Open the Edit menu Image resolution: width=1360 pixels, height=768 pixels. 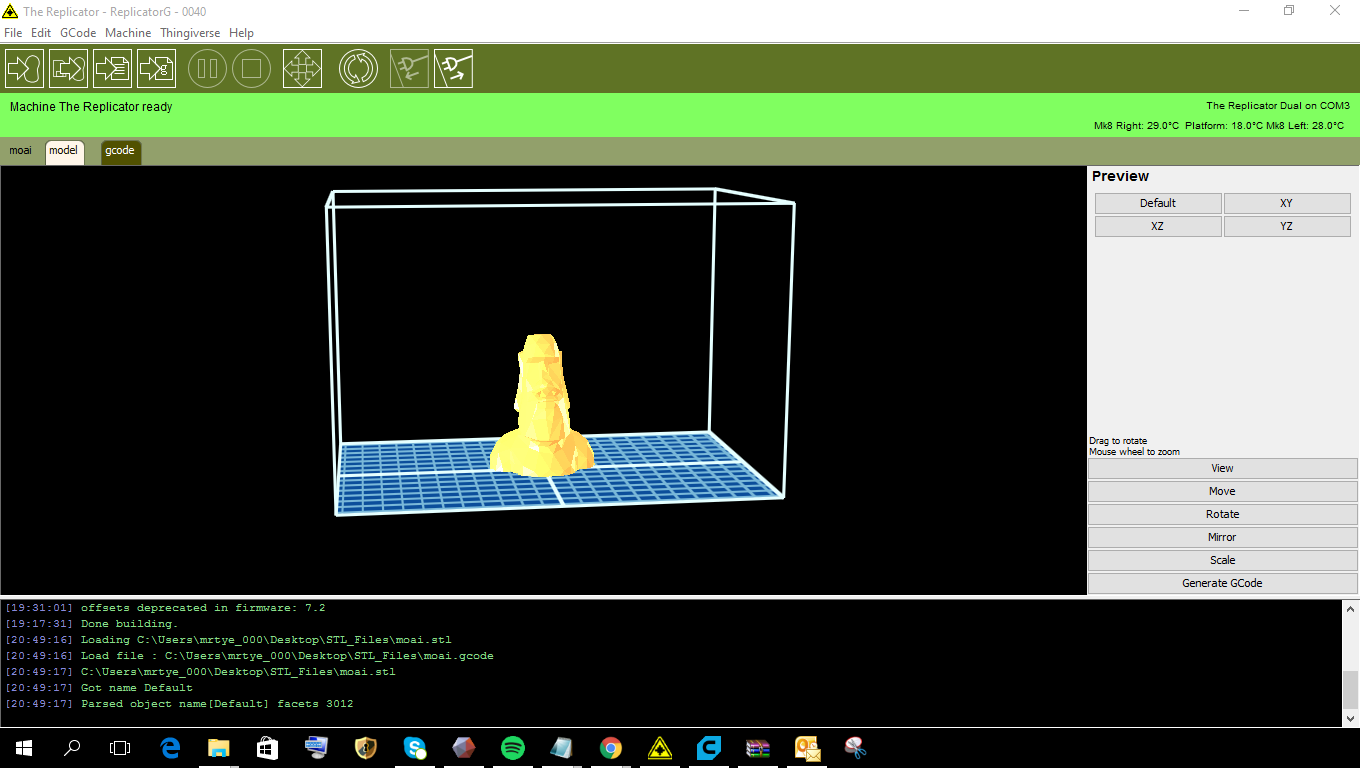[41, 33]
